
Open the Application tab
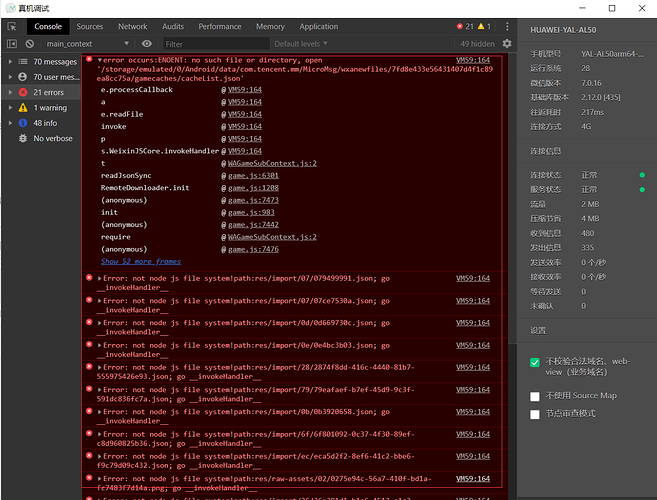(x=318, y=26)
